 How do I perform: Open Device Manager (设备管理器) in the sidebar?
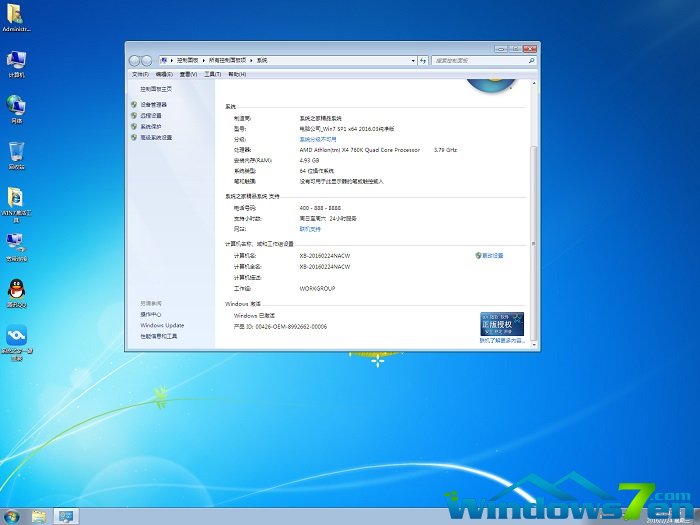[153, 104]
